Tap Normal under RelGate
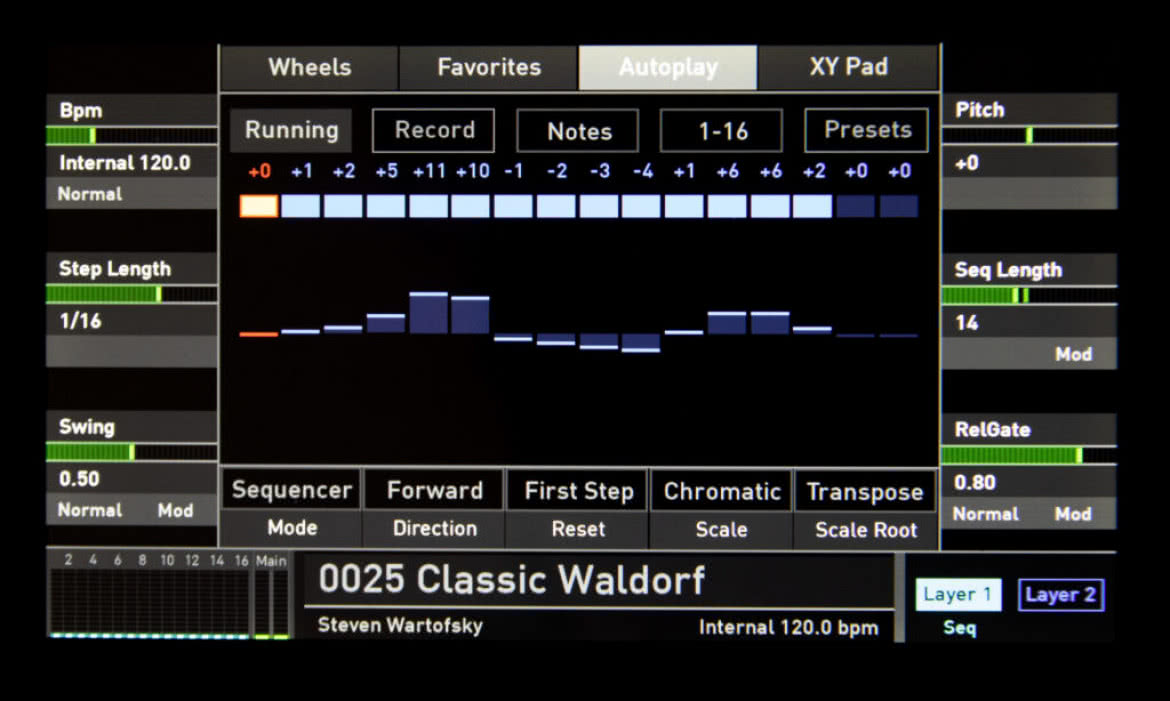Viewport: 1170px width, 701px height. click(985, 514)
